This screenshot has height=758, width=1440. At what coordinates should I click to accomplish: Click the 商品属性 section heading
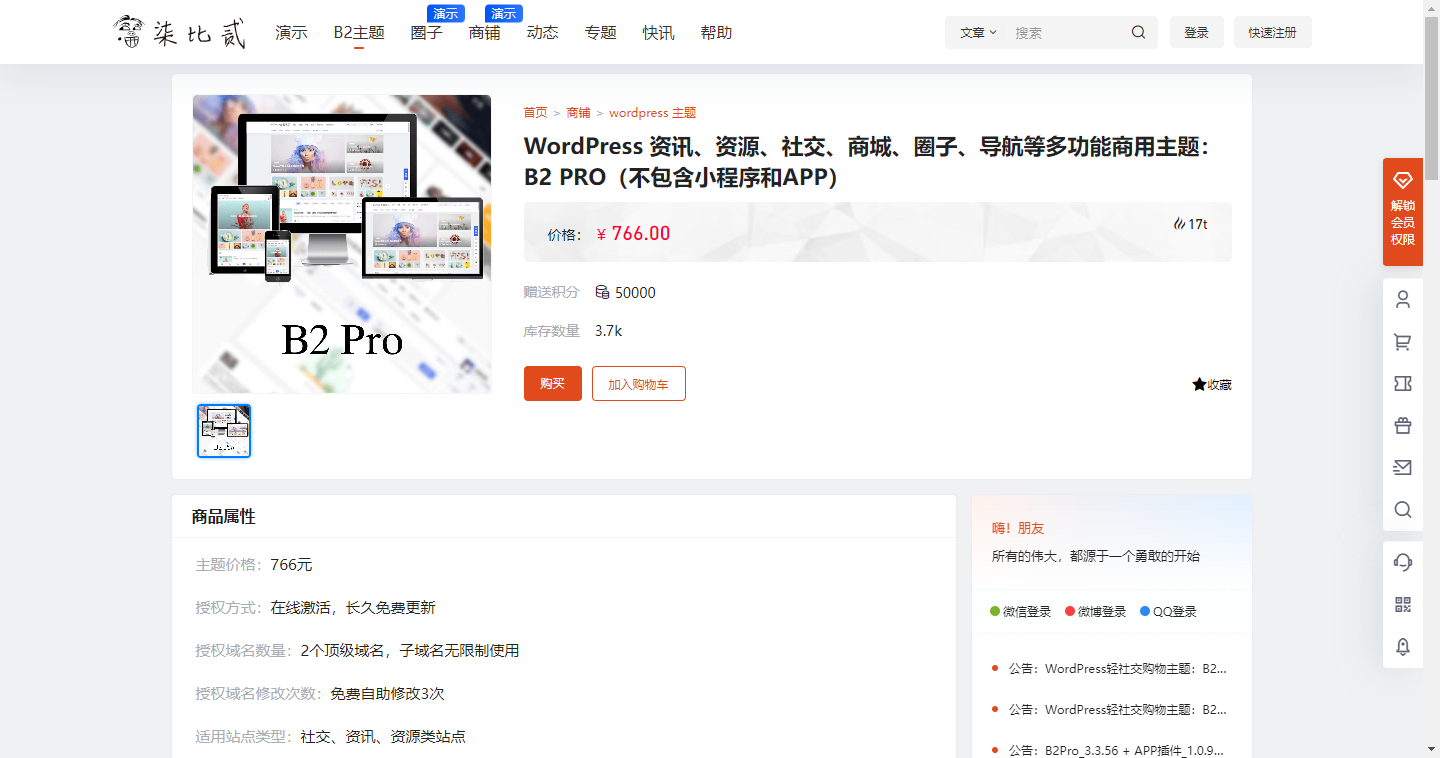point(224,517)
